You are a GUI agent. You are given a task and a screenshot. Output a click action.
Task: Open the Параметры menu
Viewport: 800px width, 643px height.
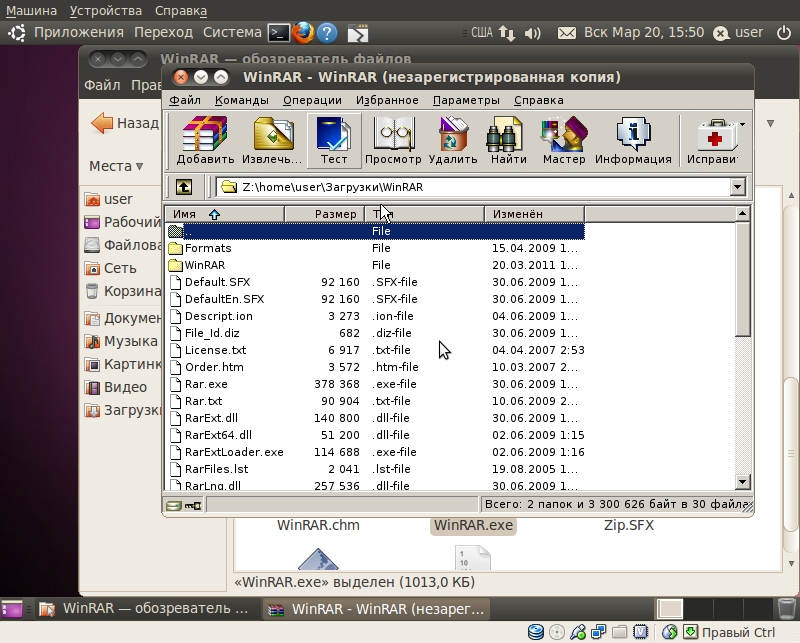coord(466,100)
